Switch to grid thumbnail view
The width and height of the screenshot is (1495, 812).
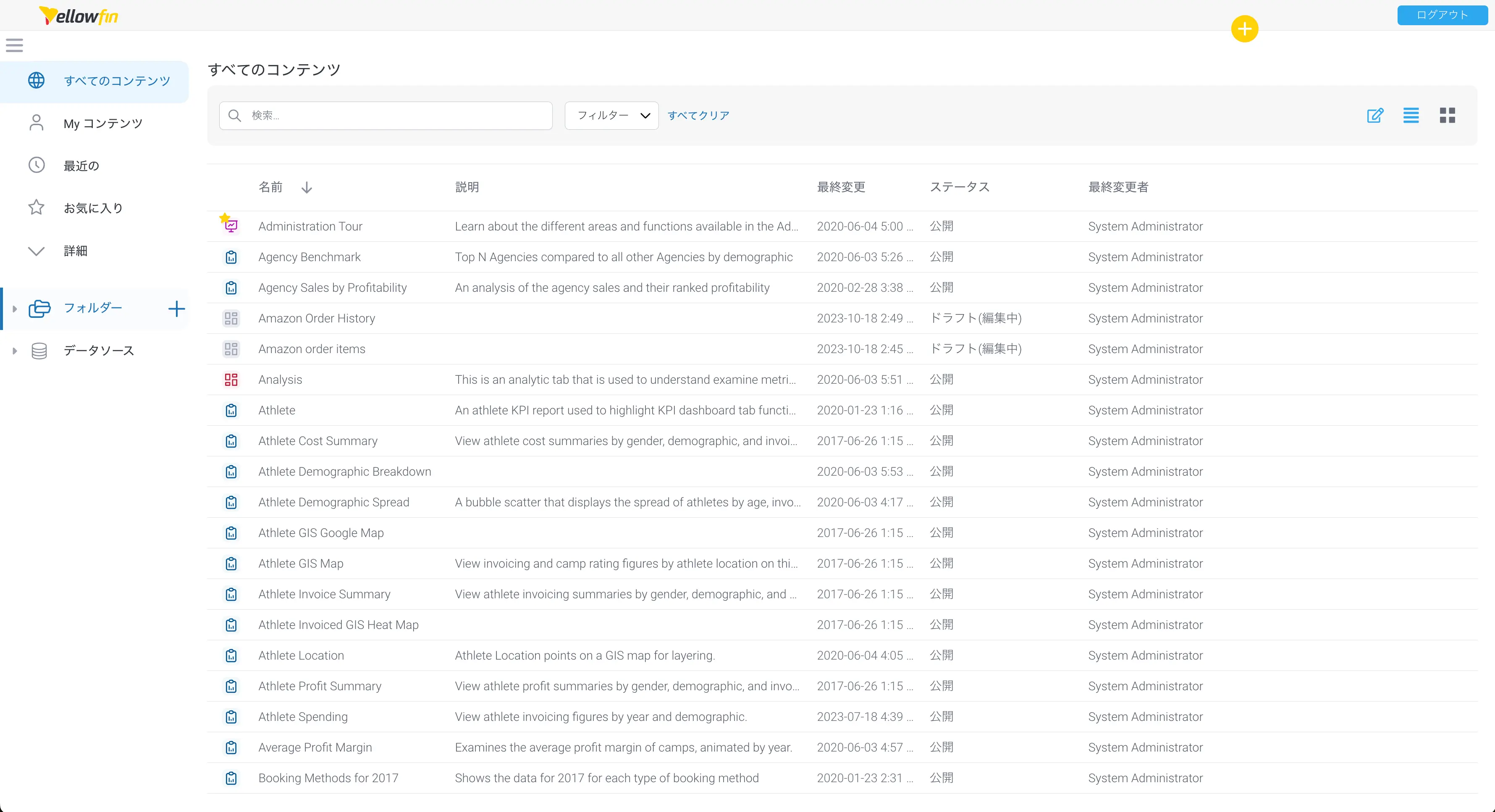pyautogui.click(x=1447, y=115)
